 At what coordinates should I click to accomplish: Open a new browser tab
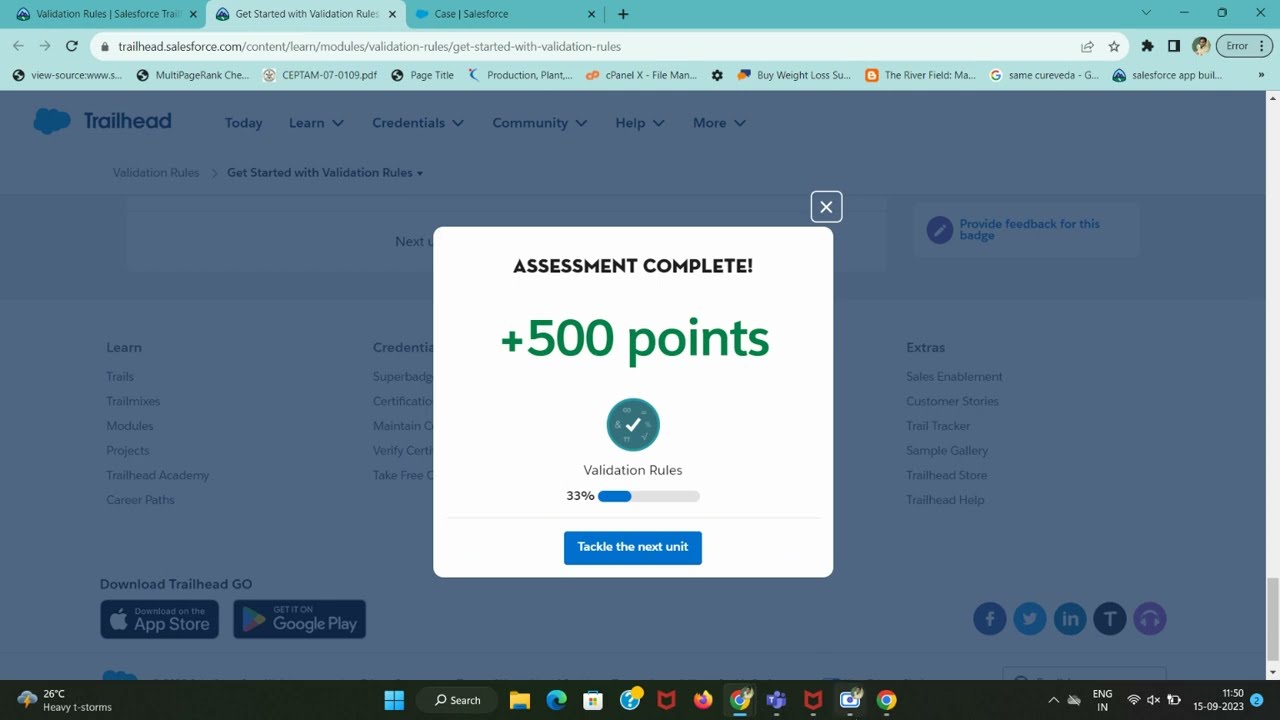pos(623,14)
